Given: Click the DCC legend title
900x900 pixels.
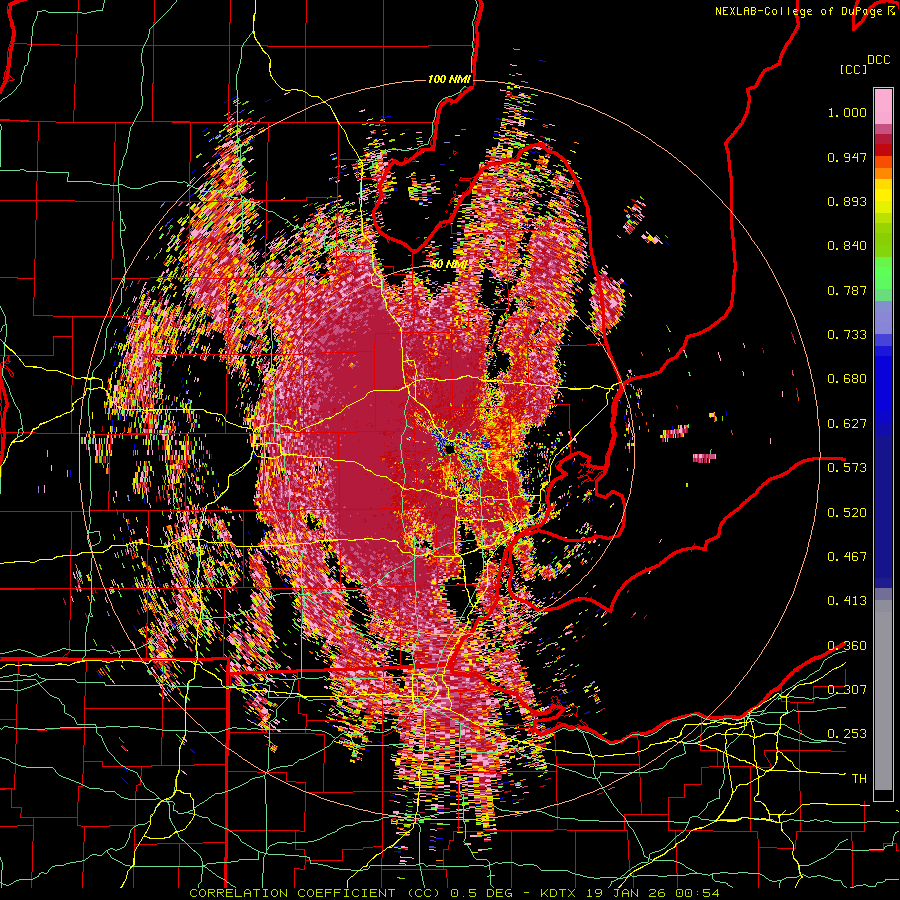Looking at the screenshot, I should pyautogui.click(x=878, y=60).
